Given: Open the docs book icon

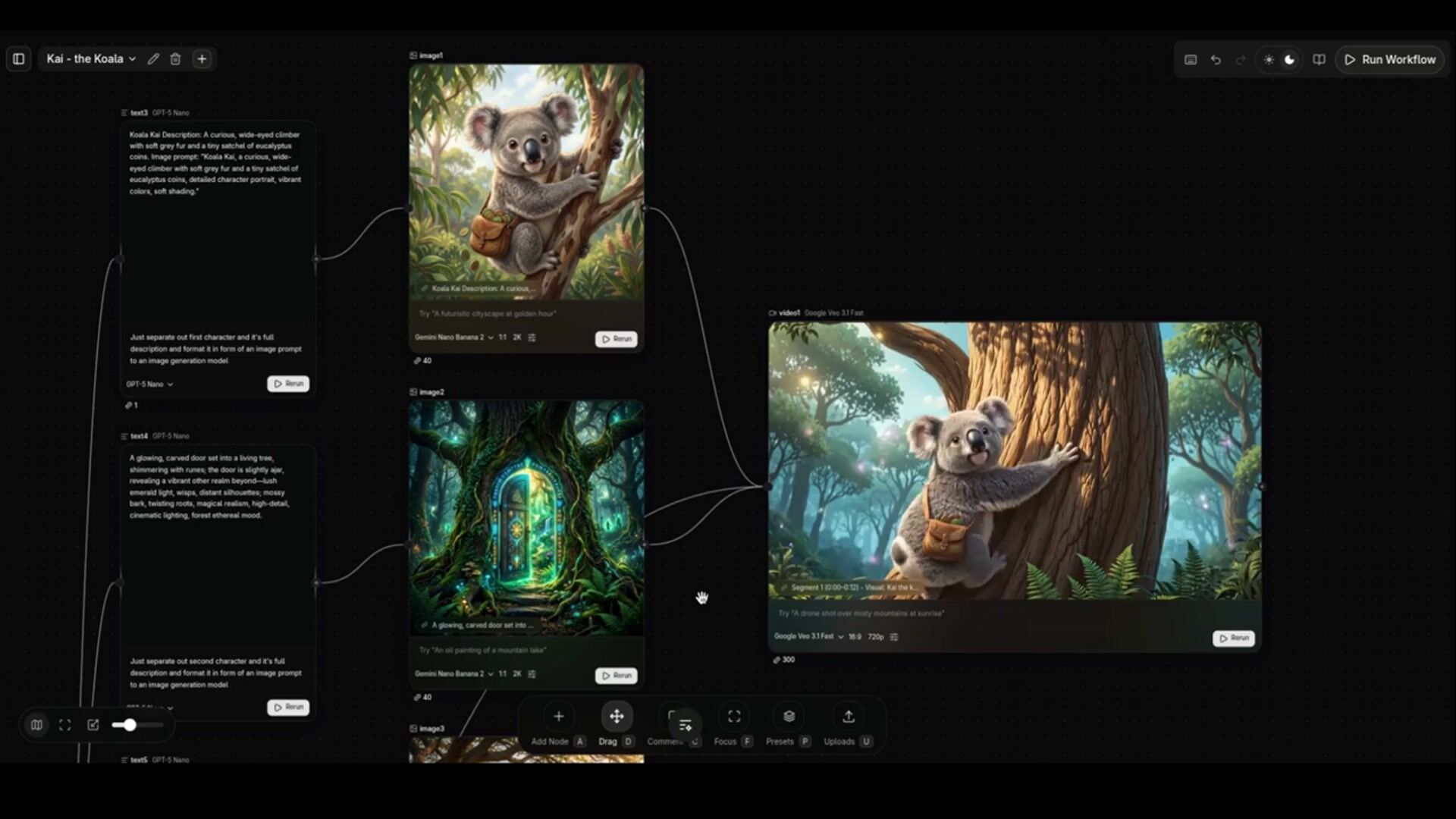Looking at the screenshot, I should 1319,59.
